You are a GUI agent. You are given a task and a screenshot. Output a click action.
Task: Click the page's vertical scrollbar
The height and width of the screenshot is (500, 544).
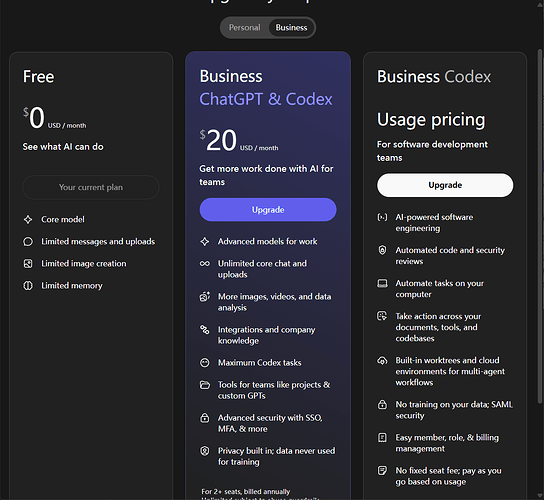click(539, 227)
